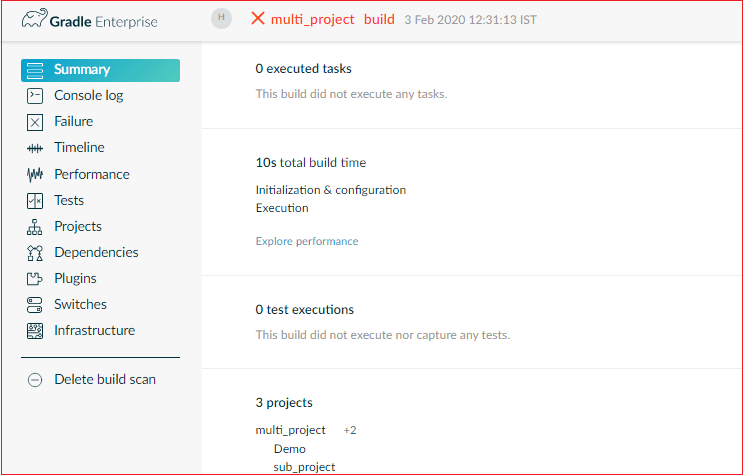Image resolution: width=743 pixels, height=475 pixels.
Task: Click the 3 projects heading
Action: point(284,403)
